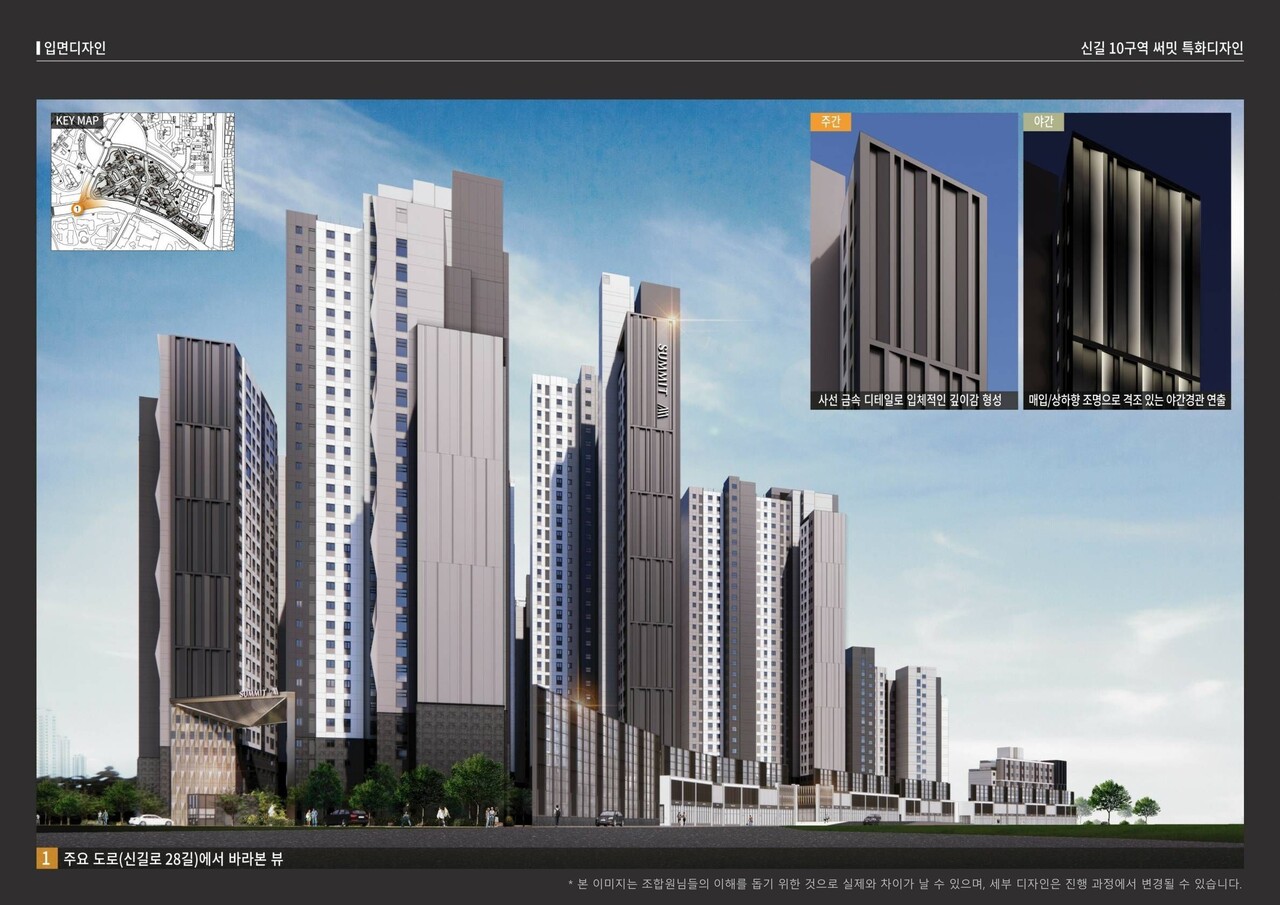Open the nighttime lighting facade image
Viewport: 1280px width, 905px height.
(1127, 260)
